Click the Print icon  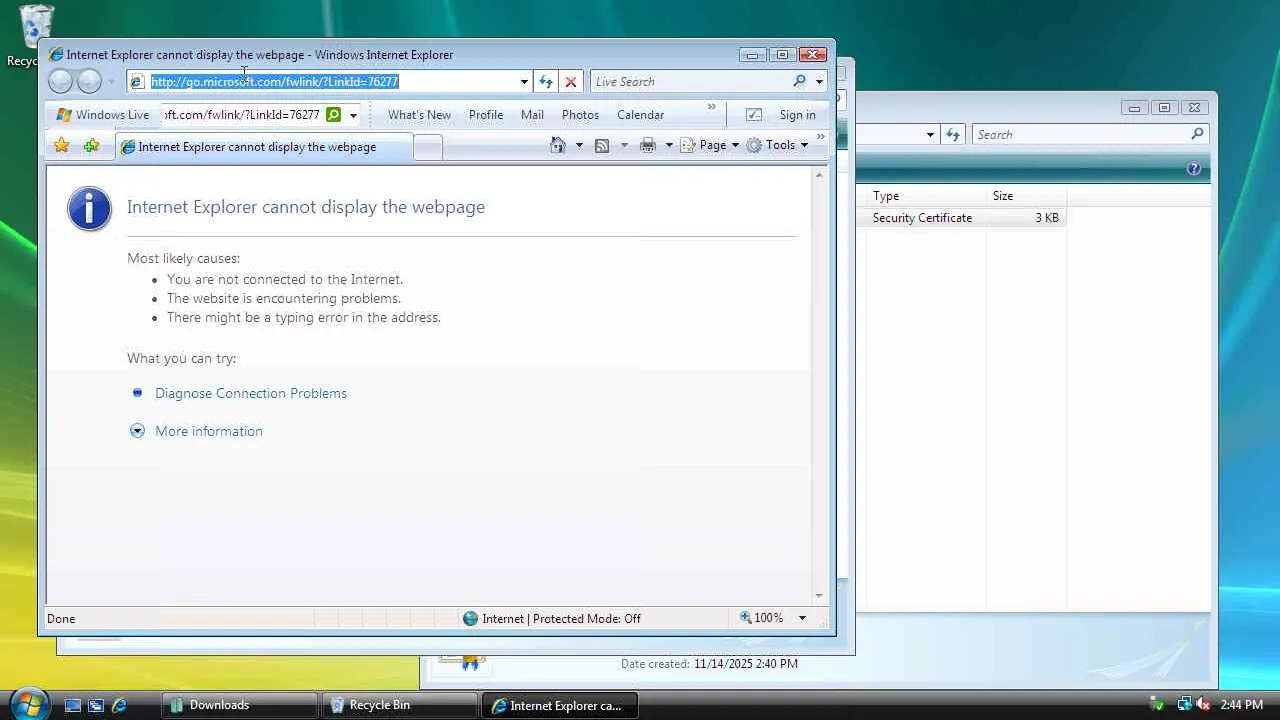click(648, 146)
